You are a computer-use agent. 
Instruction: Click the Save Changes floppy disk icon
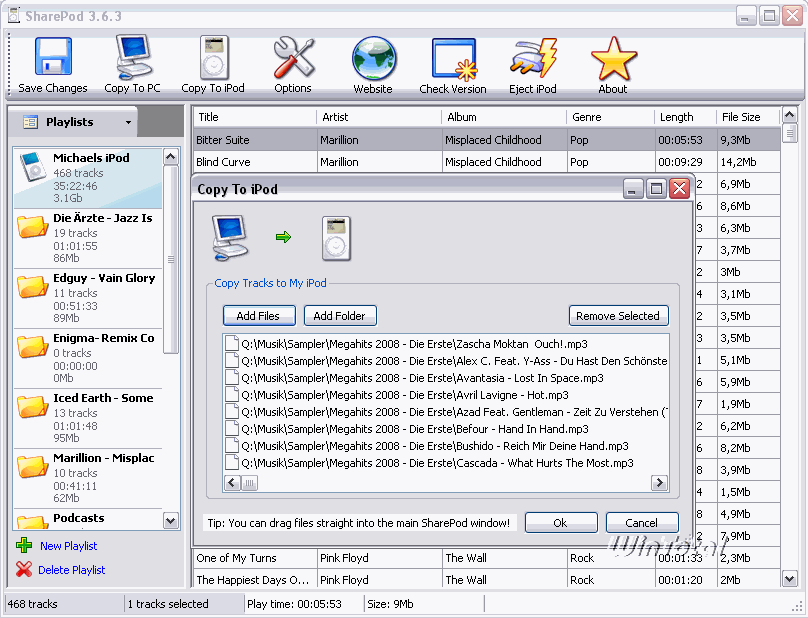click(x=53, y=58)
